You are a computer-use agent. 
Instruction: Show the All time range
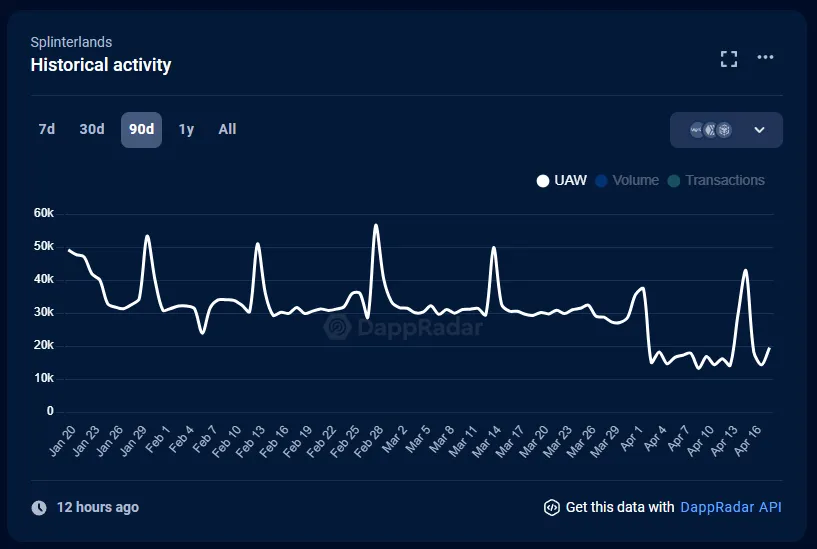(x=227, y=129)
